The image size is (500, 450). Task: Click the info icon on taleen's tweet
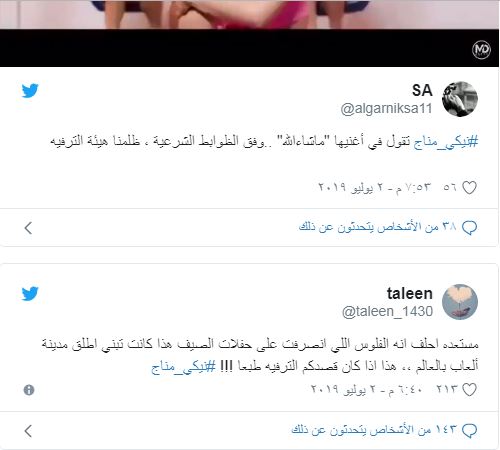29,390
